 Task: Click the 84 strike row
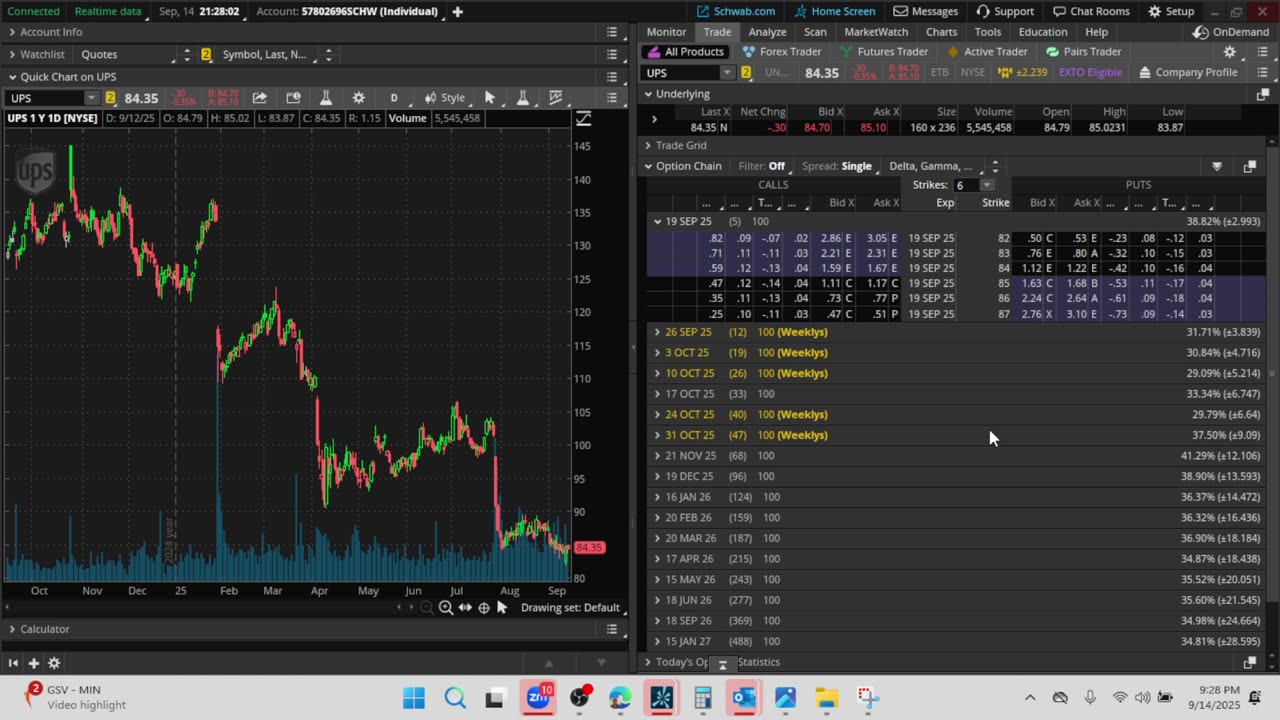pos(955,268)
